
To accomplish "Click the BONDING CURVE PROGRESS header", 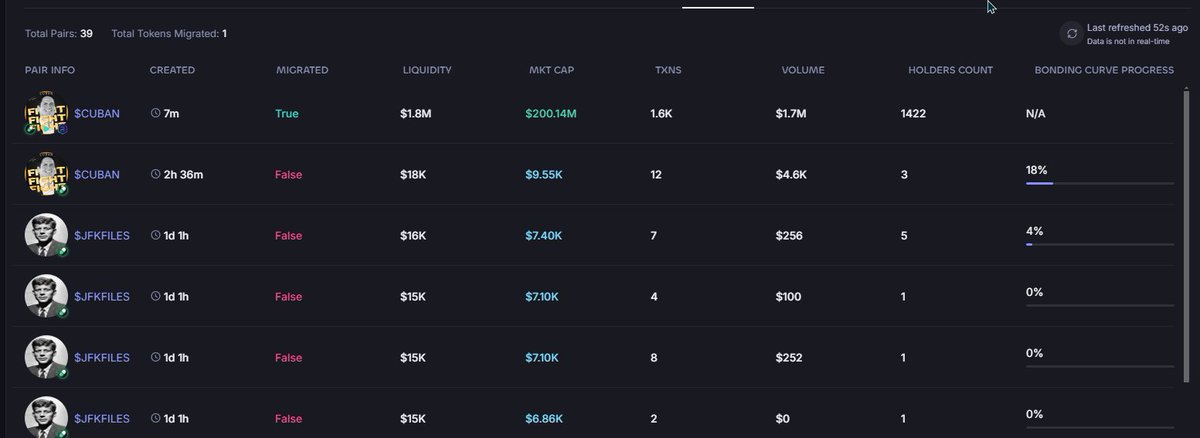I will point(1104,70).
